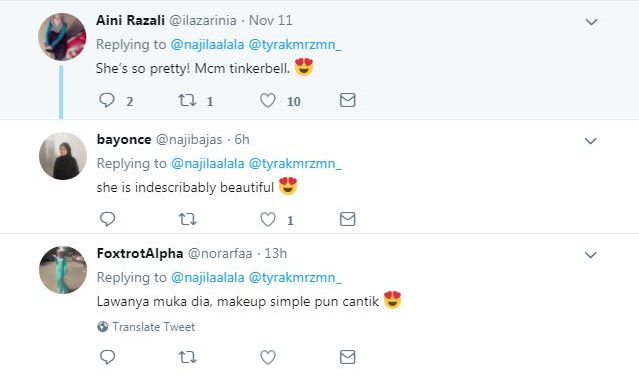The width and height of the screenshot is (639, 375).
Task: Expand options chevron on Aini Razali's tweet
Action: click(591, 22)
